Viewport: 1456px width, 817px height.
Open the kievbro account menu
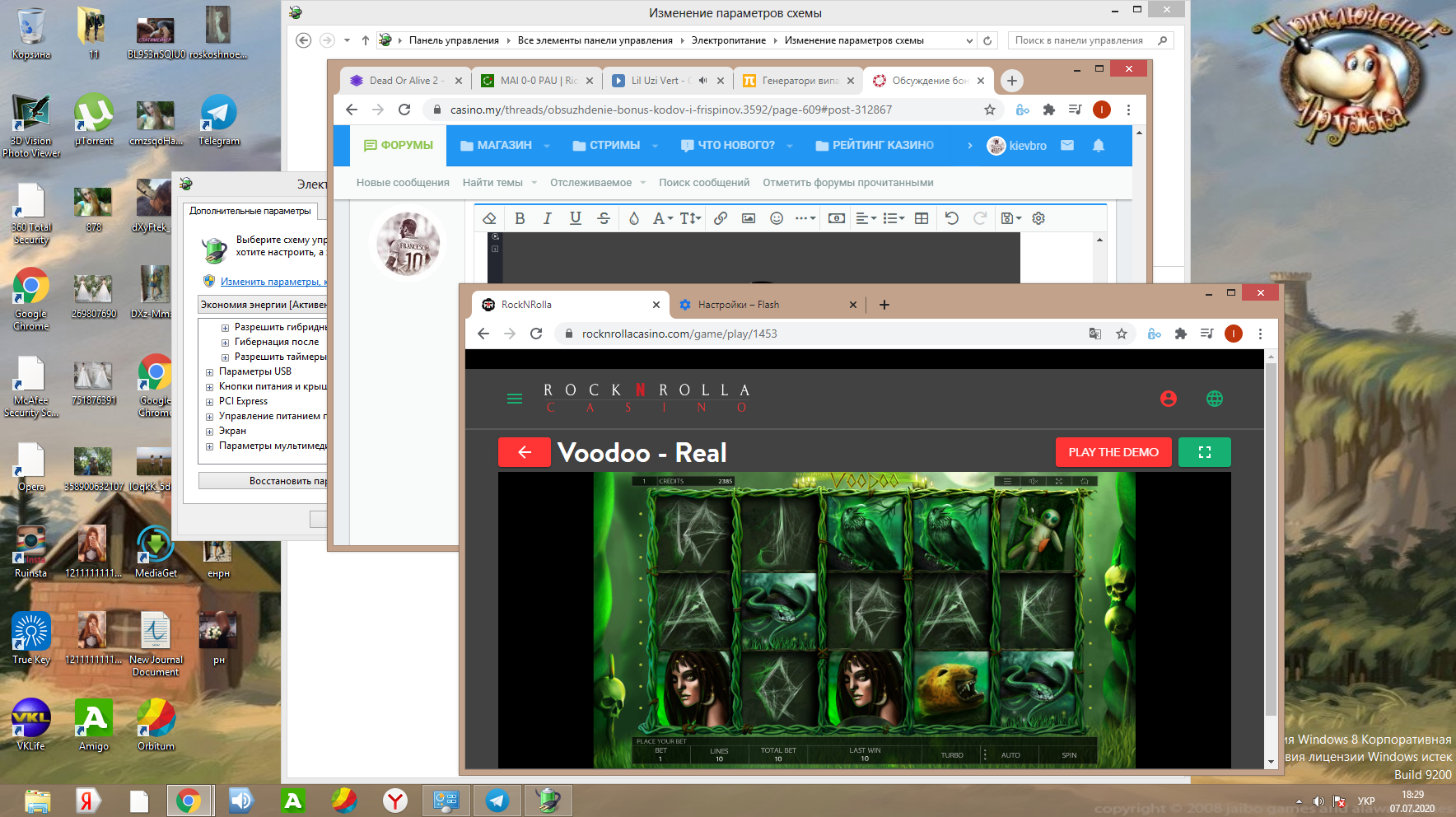pyautogui.click(x=1017, y=146)
